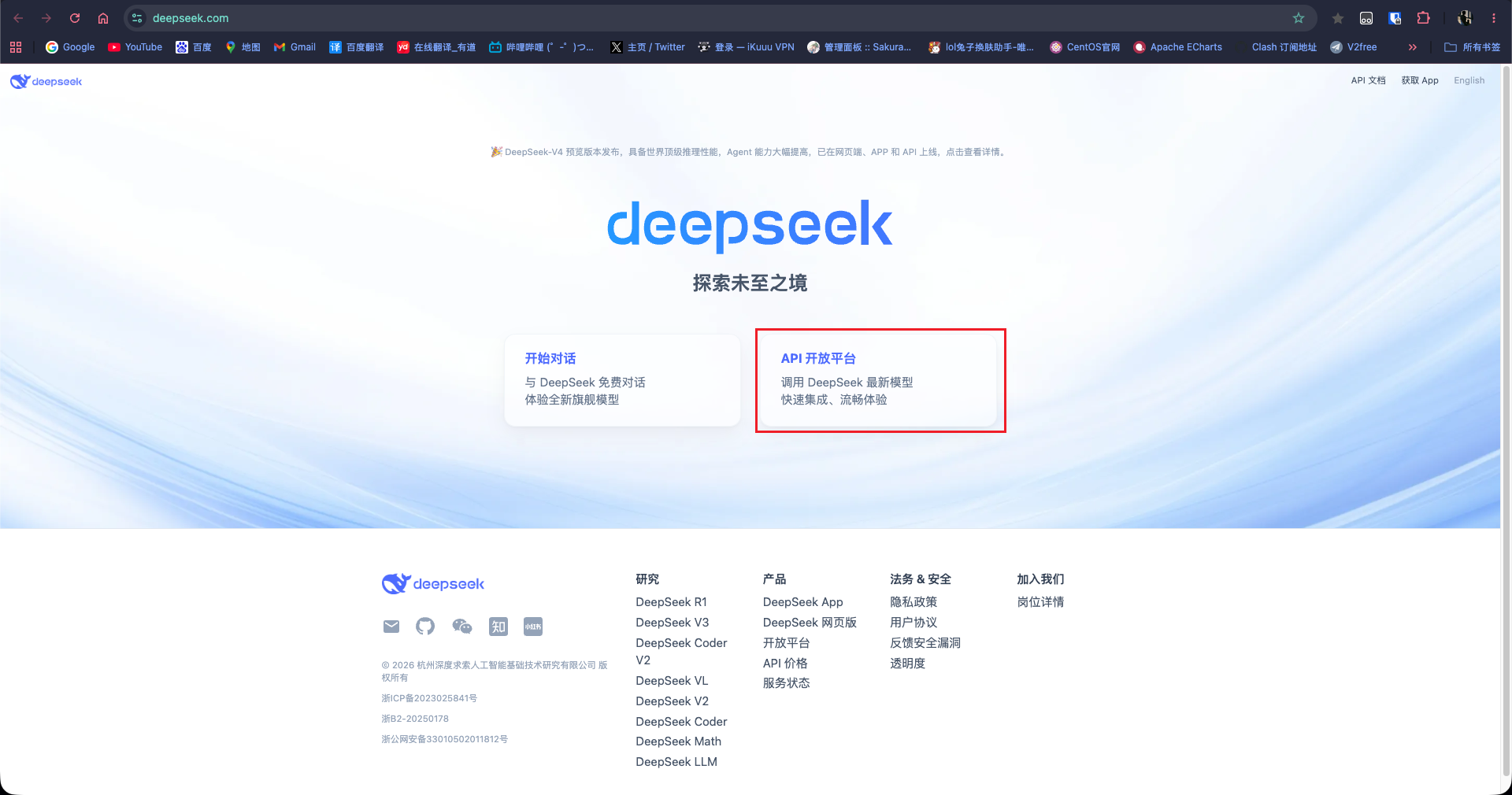
Task: Open API 文档 in the page header
Action: pos(1368,80)
